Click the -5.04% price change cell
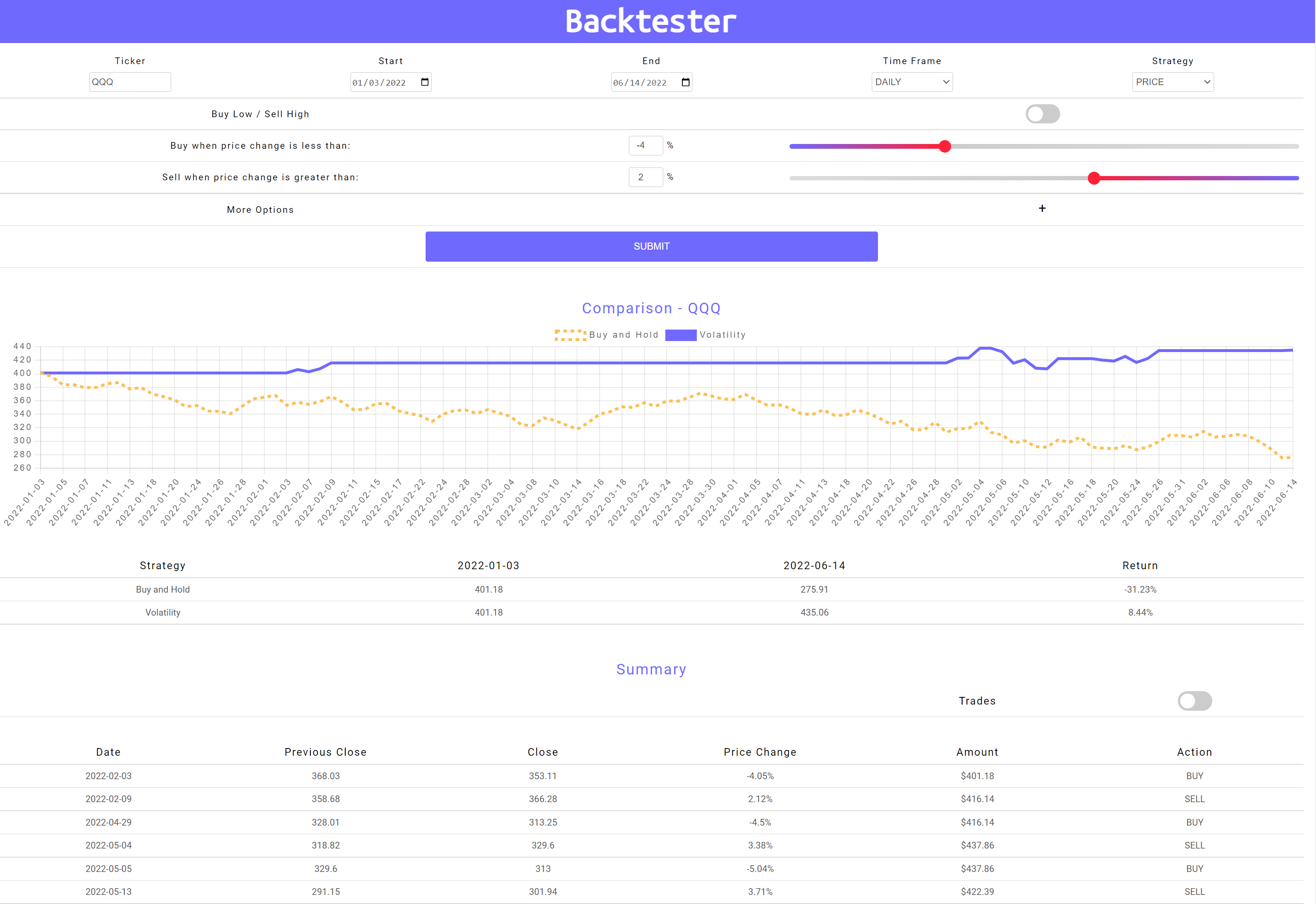This screenshot has width=1316, height=904. click(760, 869)
